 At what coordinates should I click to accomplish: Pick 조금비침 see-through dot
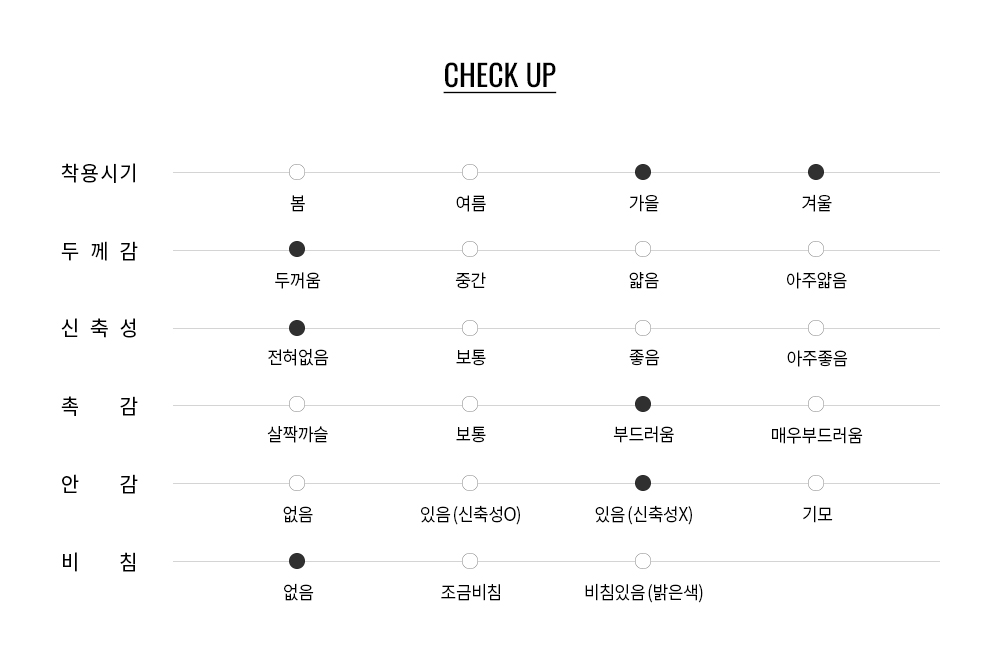coord(470,561)
